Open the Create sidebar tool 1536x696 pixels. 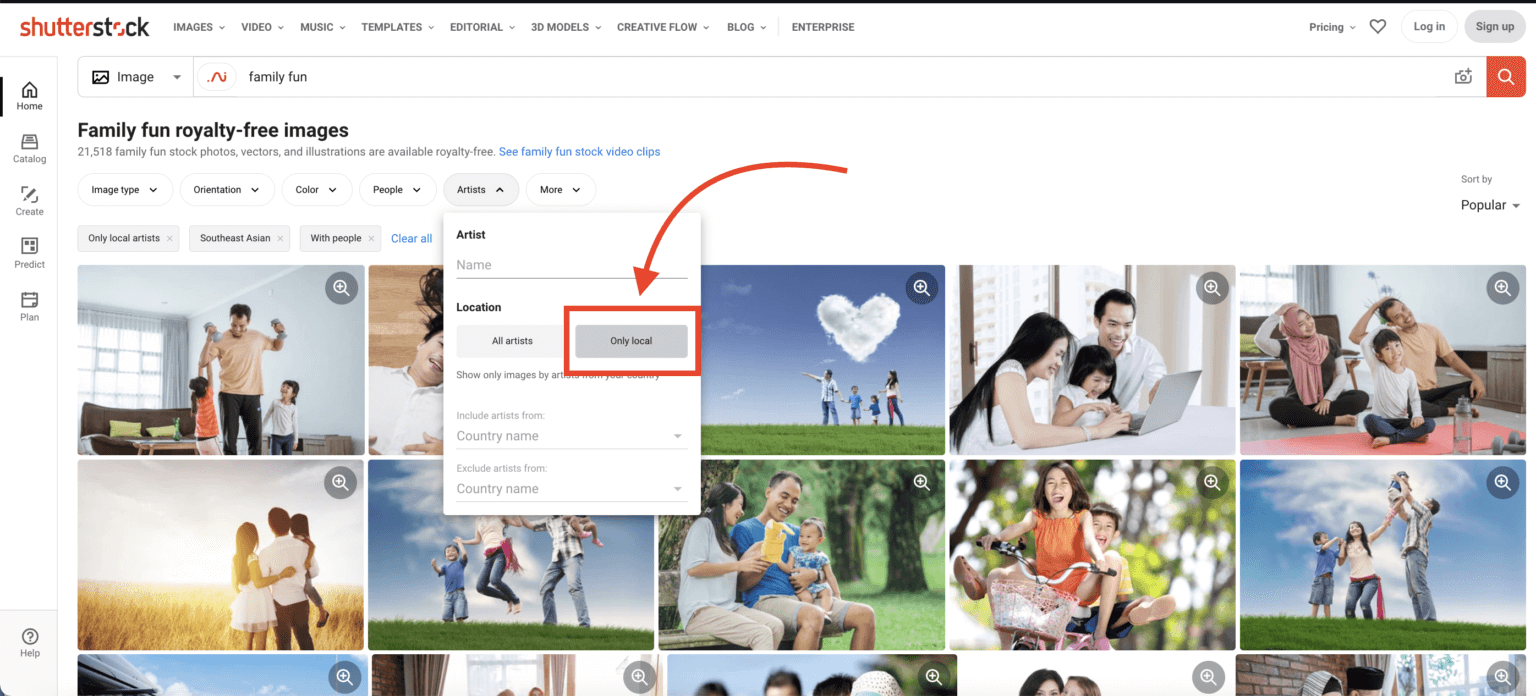click(29, 201)
